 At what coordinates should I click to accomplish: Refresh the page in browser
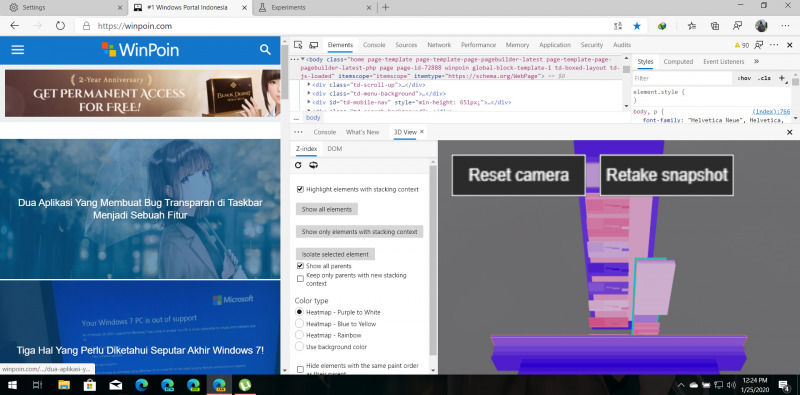pyautogui.click(x=60, y=26)
